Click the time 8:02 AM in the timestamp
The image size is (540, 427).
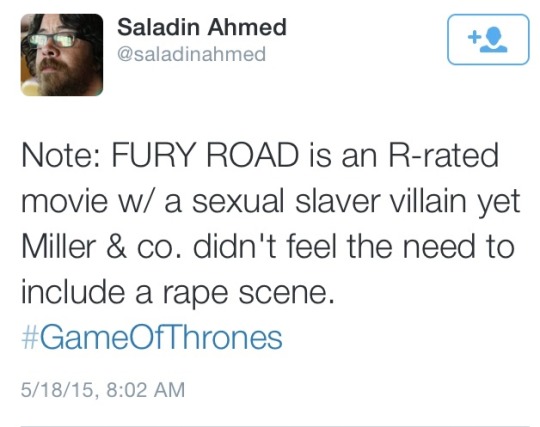(x=146, y=390)
